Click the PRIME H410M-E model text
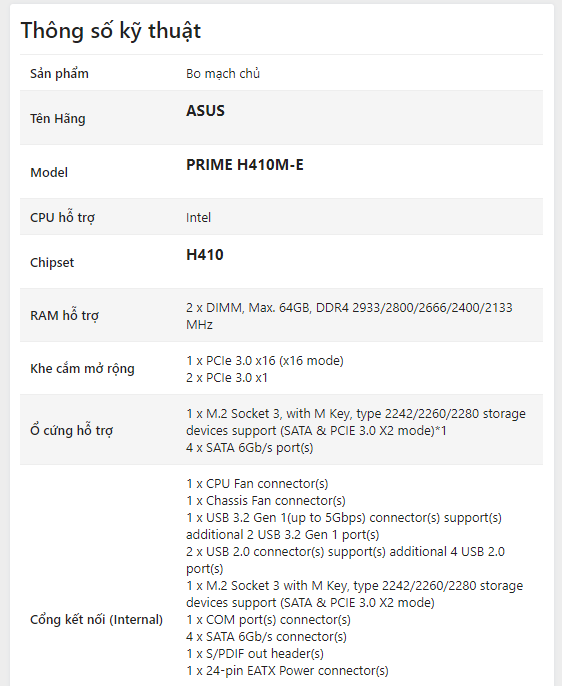The image size is (562, 686). (x=244, y=165)
